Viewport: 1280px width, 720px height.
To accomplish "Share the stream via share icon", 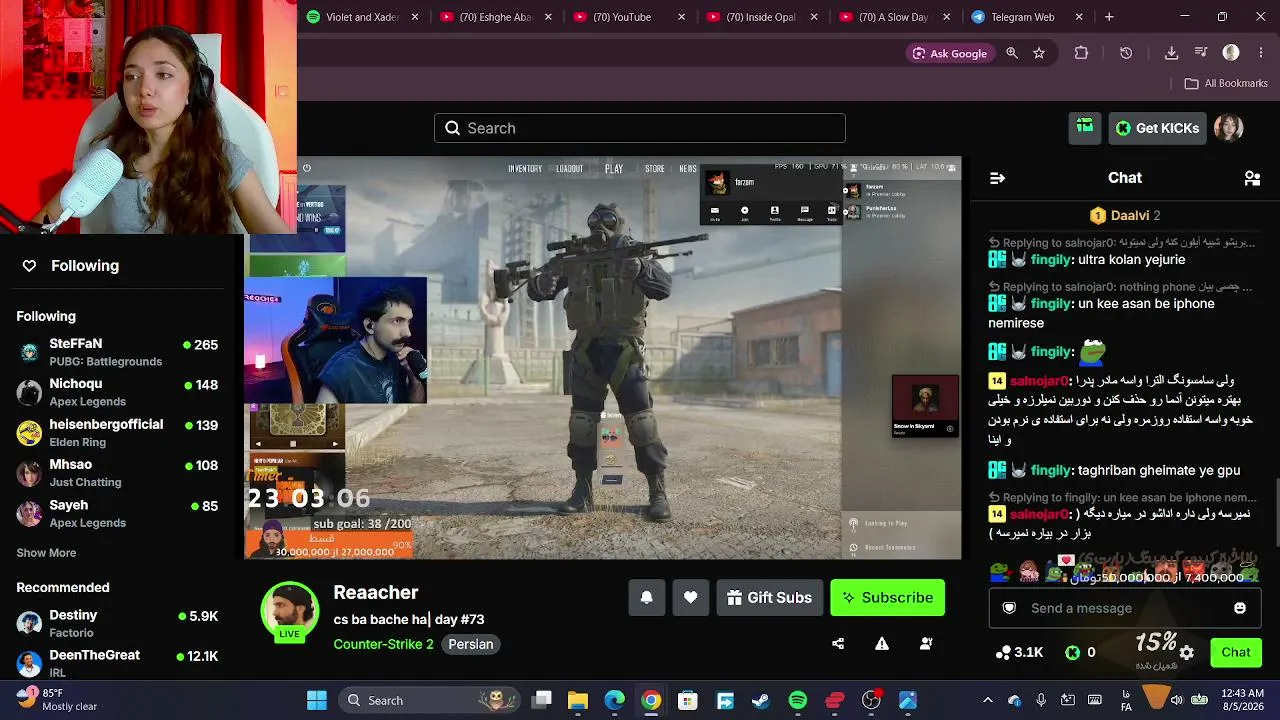I will [838, 644].
